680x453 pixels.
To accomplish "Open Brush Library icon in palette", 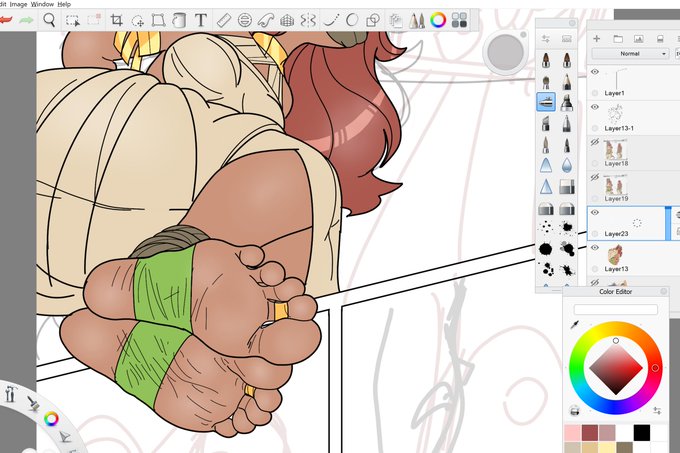I will pos(566,39).
